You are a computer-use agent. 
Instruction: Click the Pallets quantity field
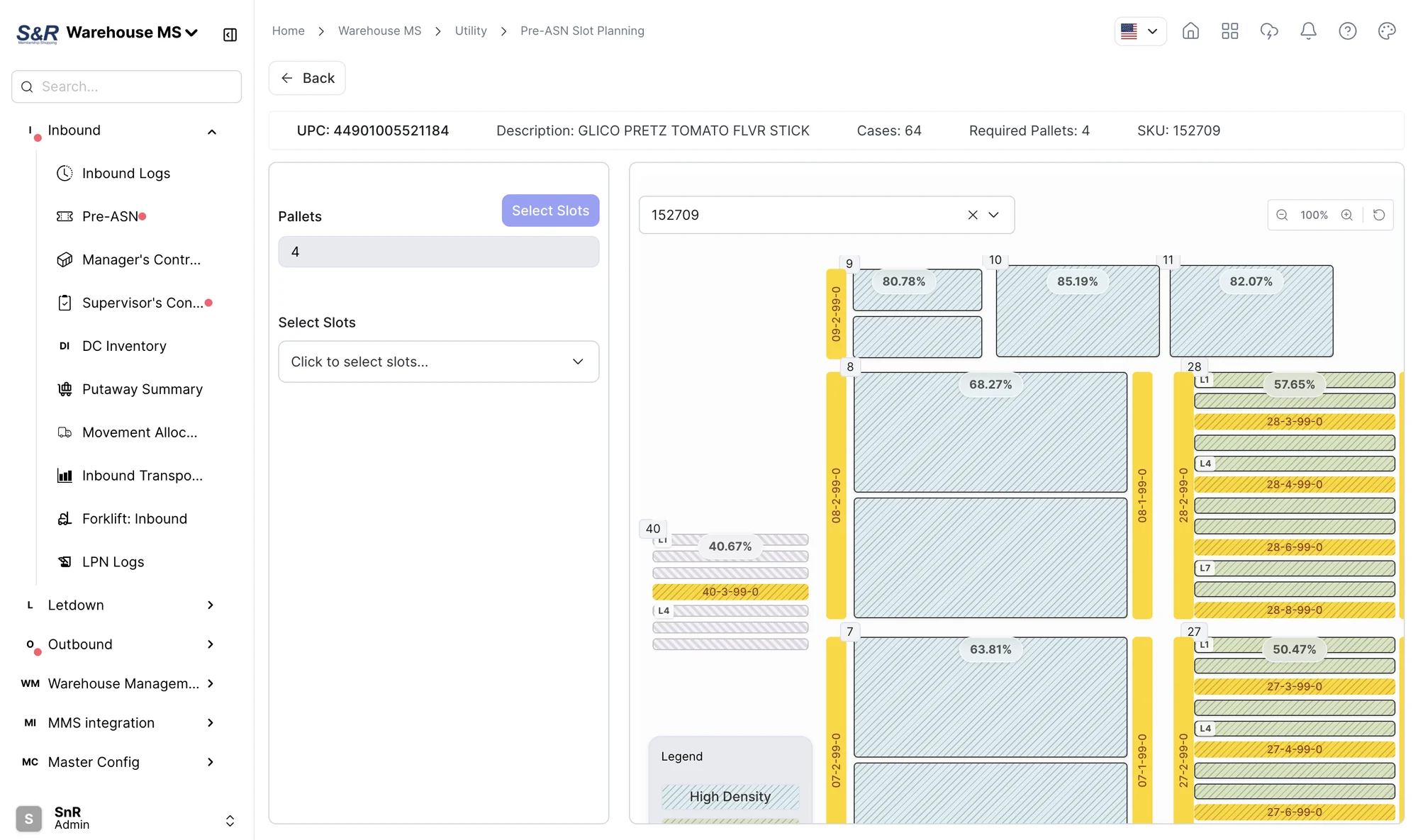pos(438,252)
